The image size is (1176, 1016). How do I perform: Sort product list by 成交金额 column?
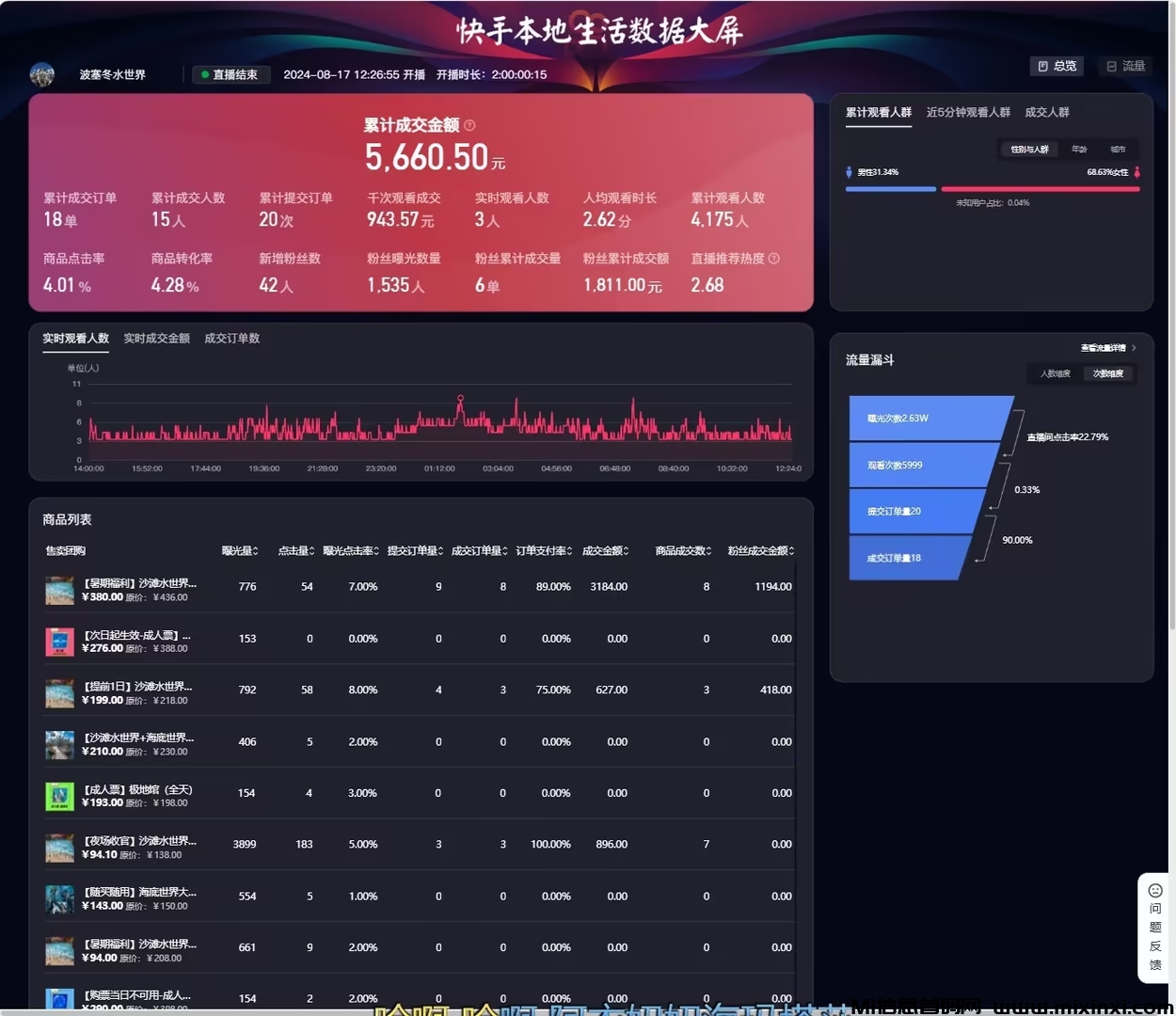[605, 550]
